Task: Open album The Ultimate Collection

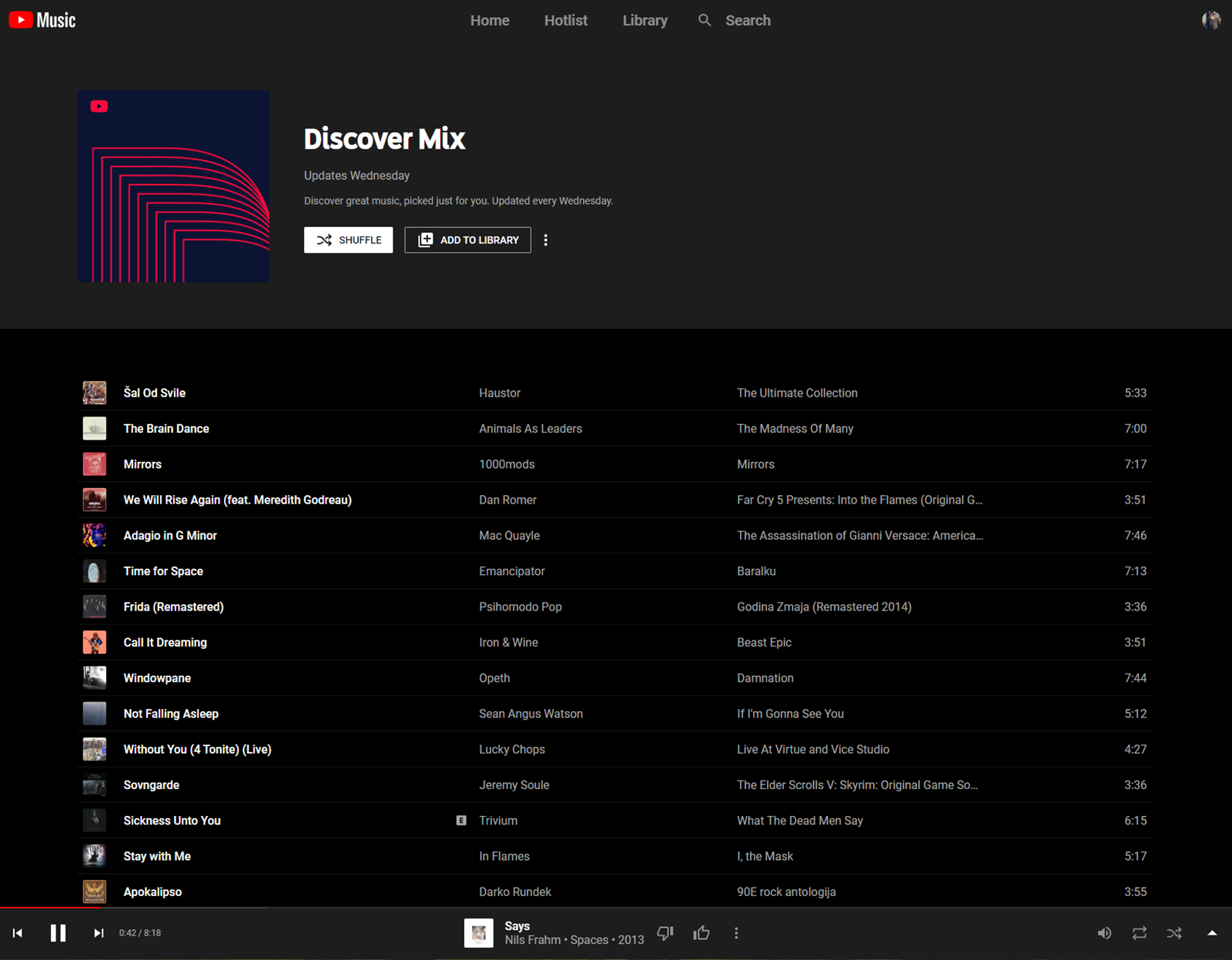Action: point(797,393)
